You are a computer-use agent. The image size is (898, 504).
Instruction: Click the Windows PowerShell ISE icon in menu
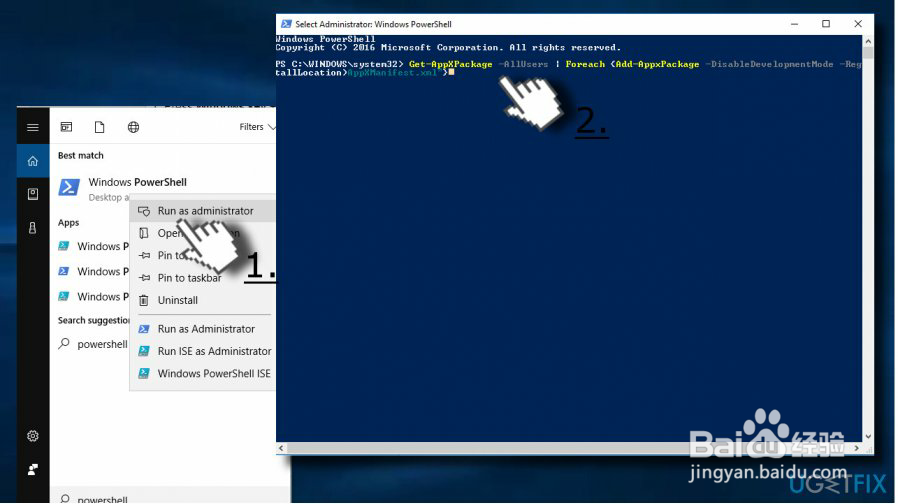pos(144,373)
